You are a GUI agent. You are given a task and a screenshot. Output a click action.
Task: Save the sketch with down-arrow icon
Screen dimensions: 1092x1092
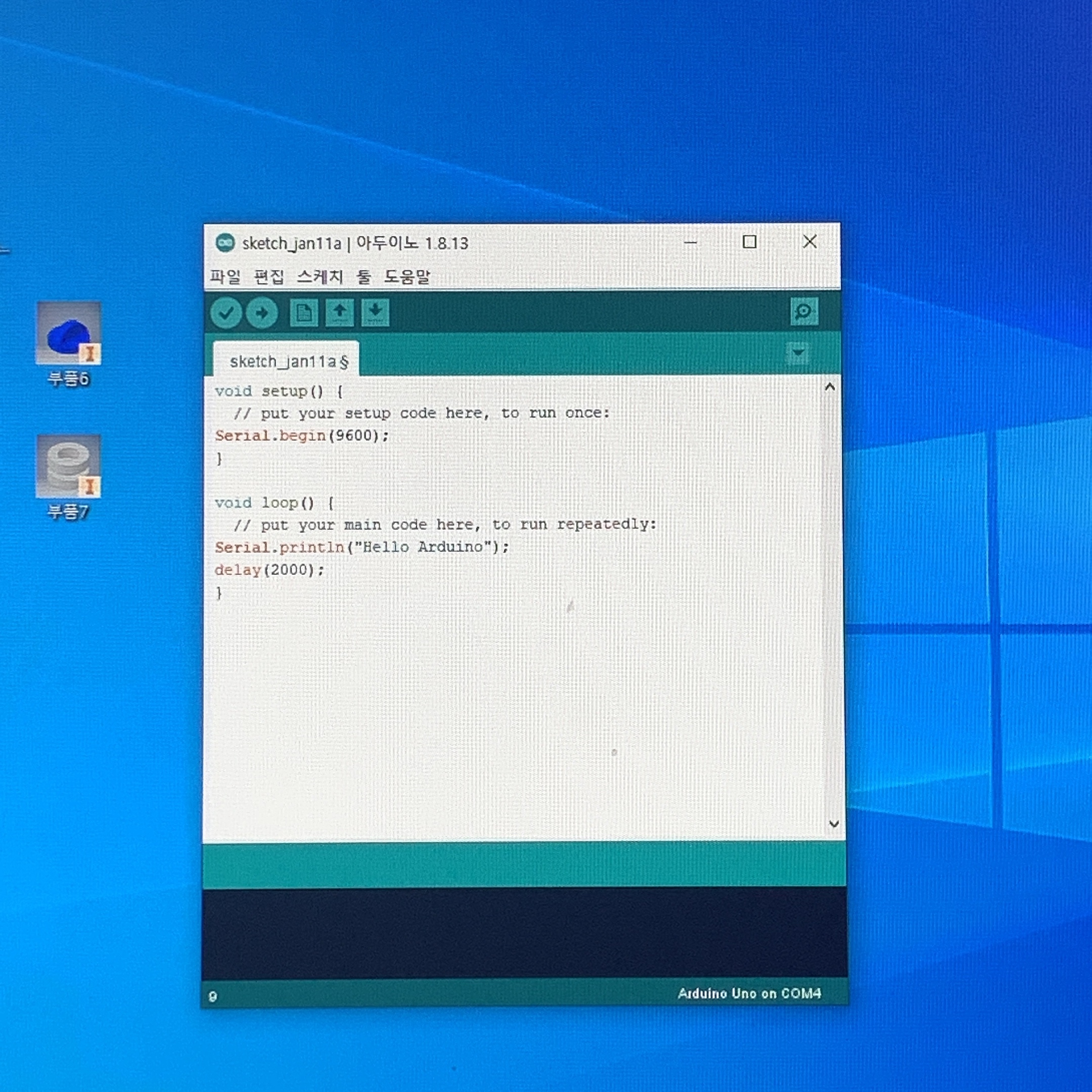coord(375,312)
